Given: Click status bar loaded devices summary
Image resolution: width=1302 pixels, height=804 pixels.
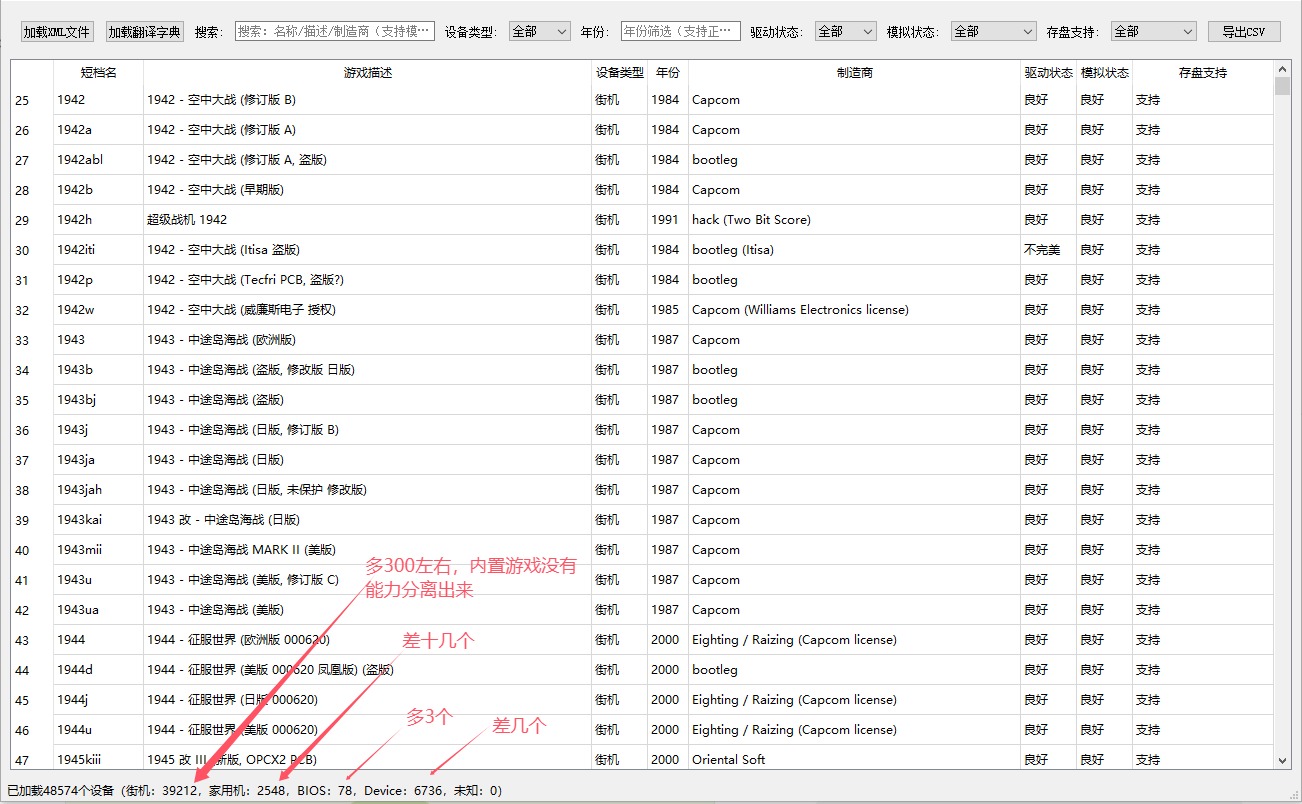Looking at the screenshot, I should pos(255,790).
